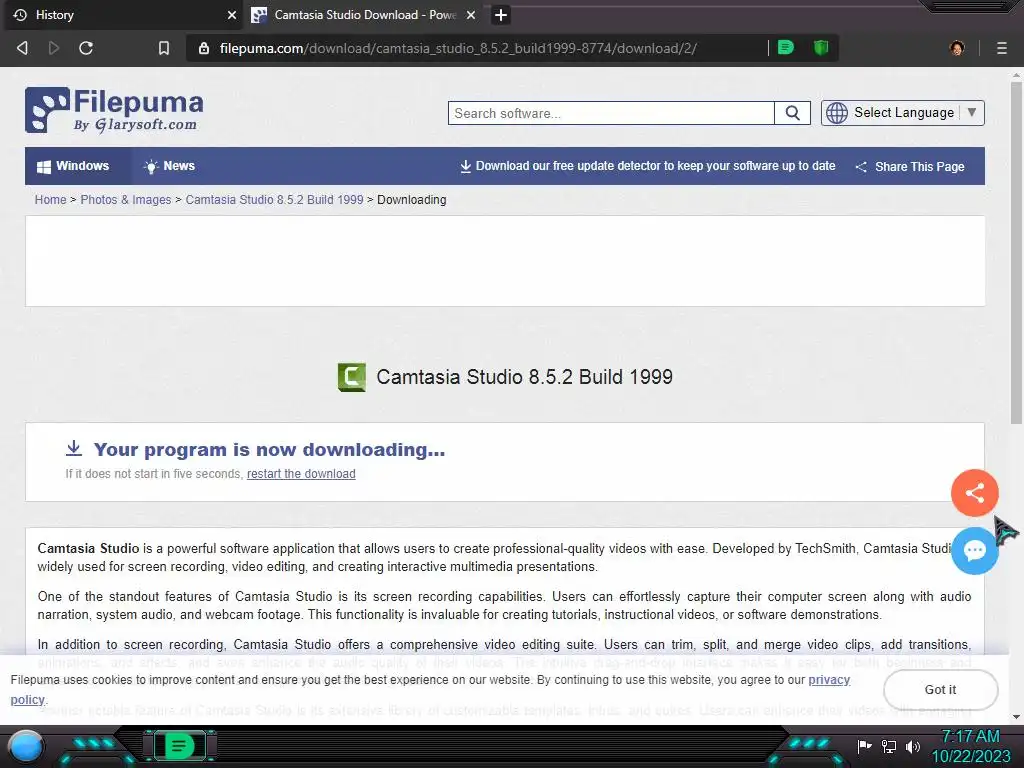Click the padlock site security icon
This screenshot has height=768, width=1024.
(x=204, y=48)
